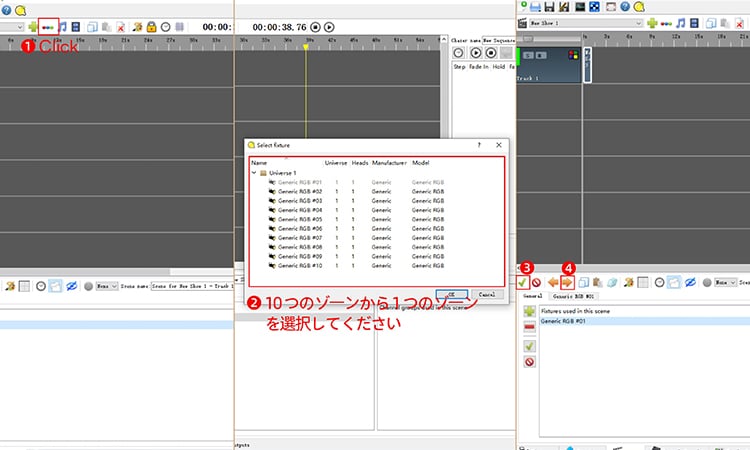Click Save As icon in right window toolbar

coord(564,7)
